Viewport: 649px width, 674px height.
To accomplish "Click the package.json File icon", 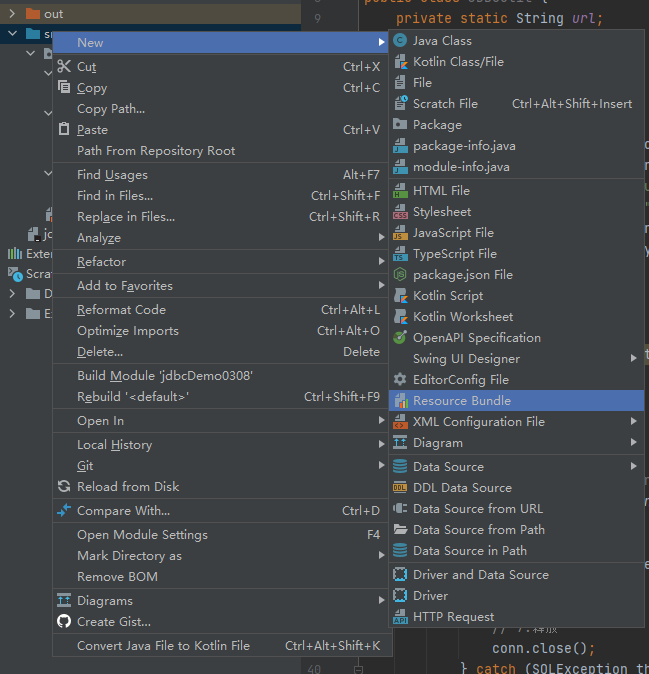I will pos(400,274).
